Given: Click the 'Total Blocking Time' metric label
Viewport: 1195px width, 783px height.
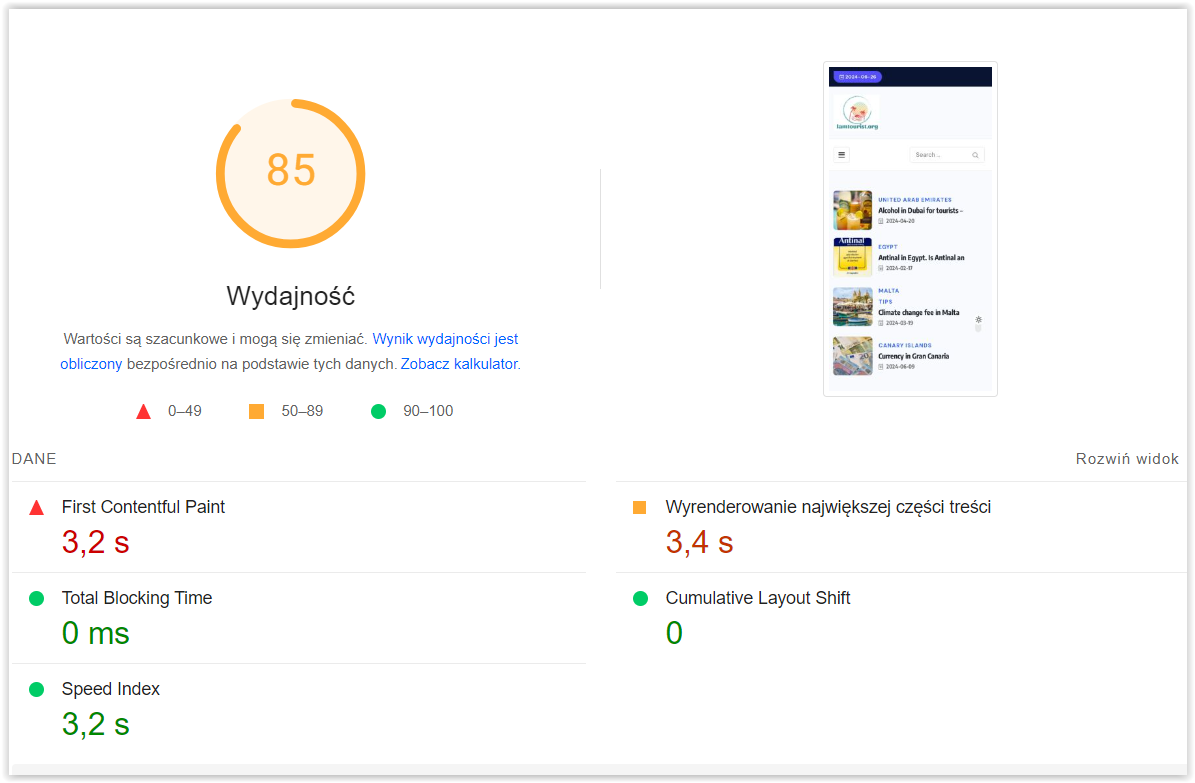Looking at the screenshot, I should (x=136, y=598).
